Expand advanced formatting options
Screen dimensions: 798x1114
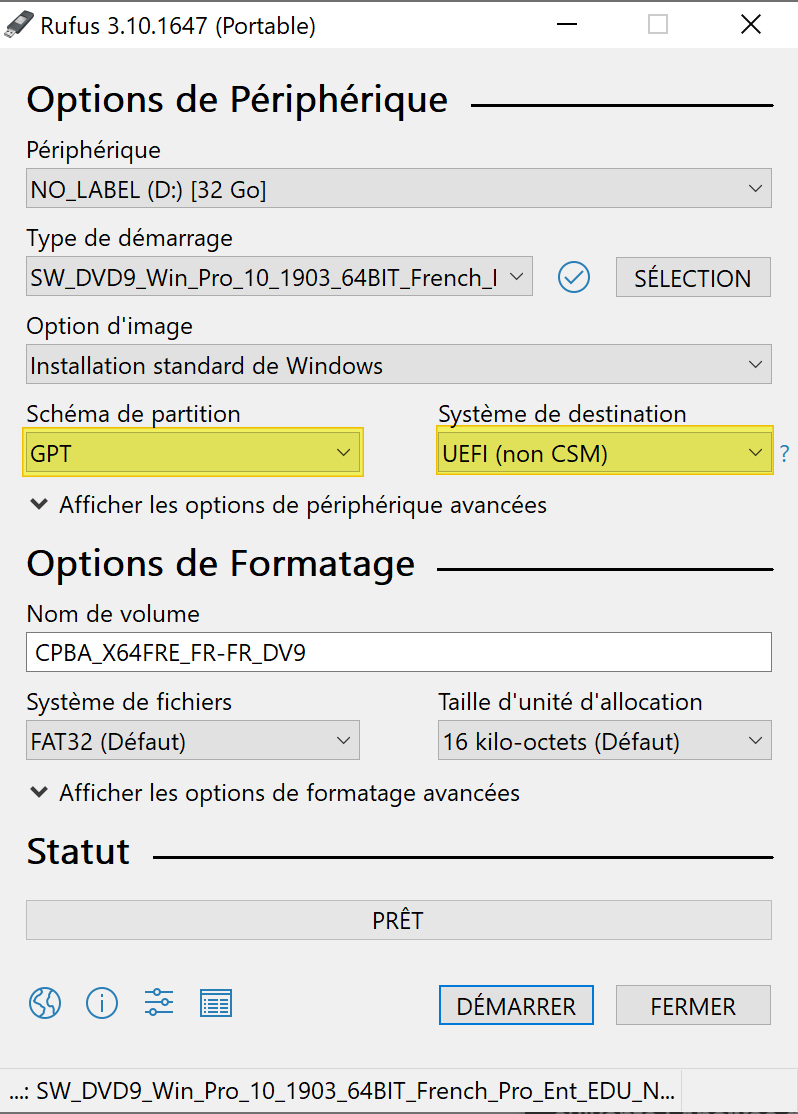[275, 793]
